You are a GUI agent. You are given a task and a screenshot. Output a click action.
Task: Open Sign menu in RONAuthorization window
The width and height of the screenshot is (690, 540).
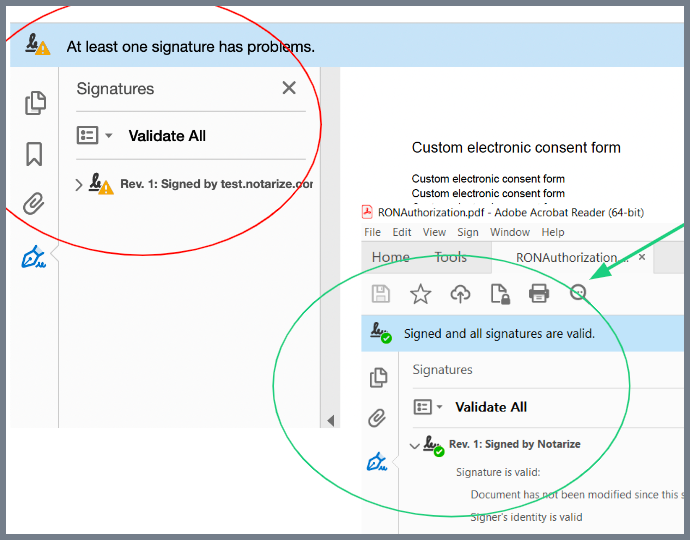click(x=468, y=232)
